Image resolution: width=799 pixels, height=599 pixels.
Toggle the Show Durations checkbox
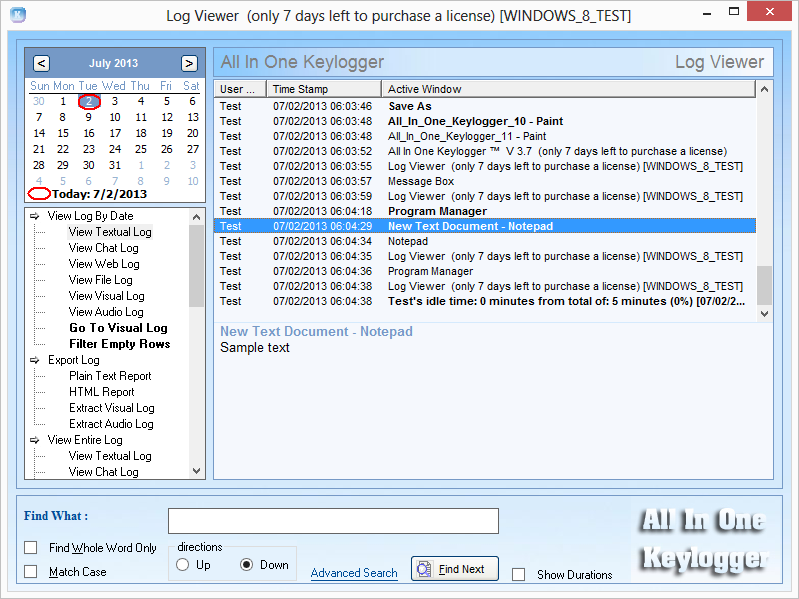(518, 575)
